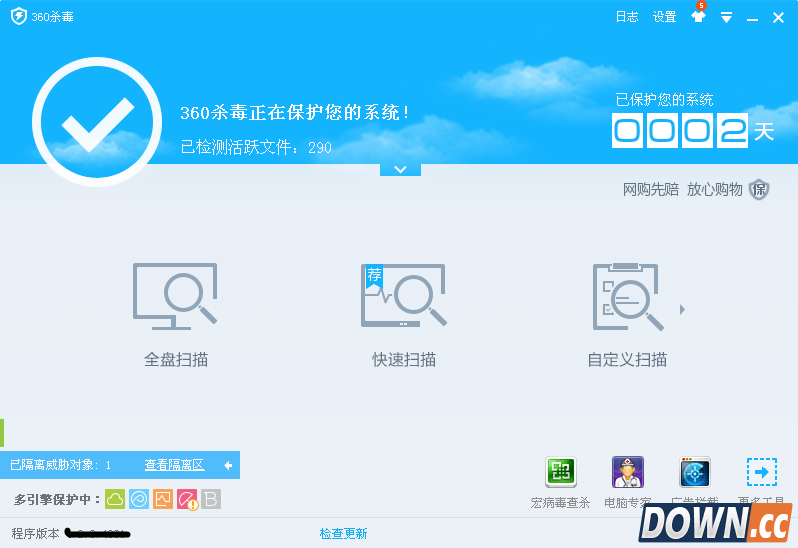Viewport: 798px width, 548px height.
Task: Open 网购先赔 放心购物 link
Action: coord(682,190)
